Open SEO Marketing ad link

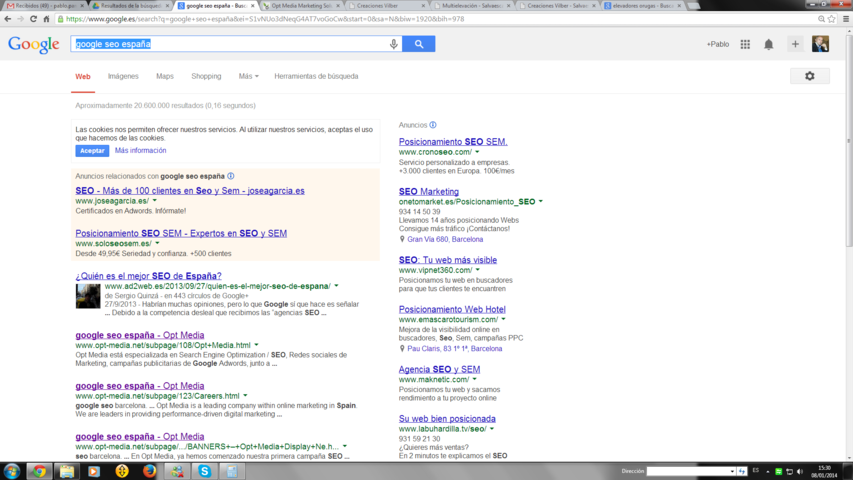coord(429,192)
